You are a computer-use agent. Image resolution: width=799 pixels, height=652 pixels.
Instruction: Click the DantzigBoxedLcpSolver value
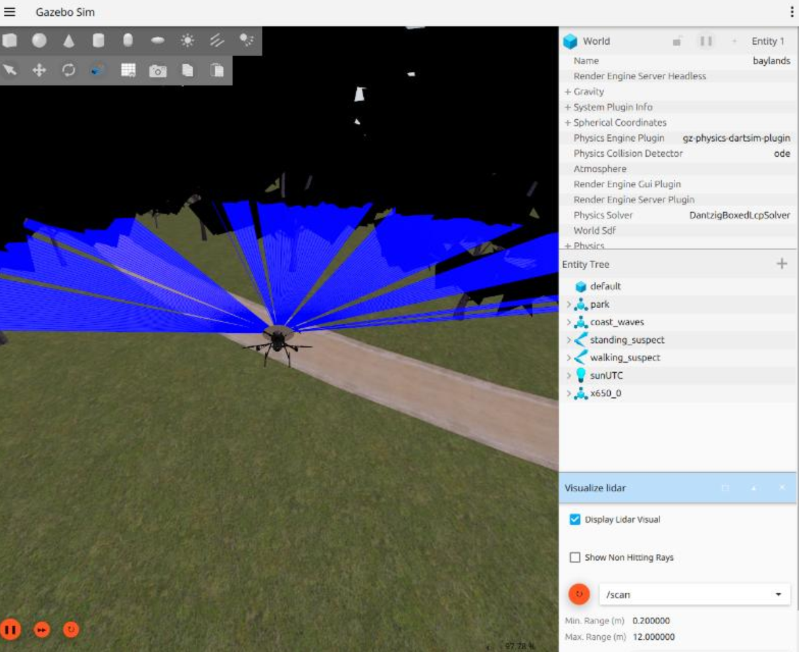[739, 215]
